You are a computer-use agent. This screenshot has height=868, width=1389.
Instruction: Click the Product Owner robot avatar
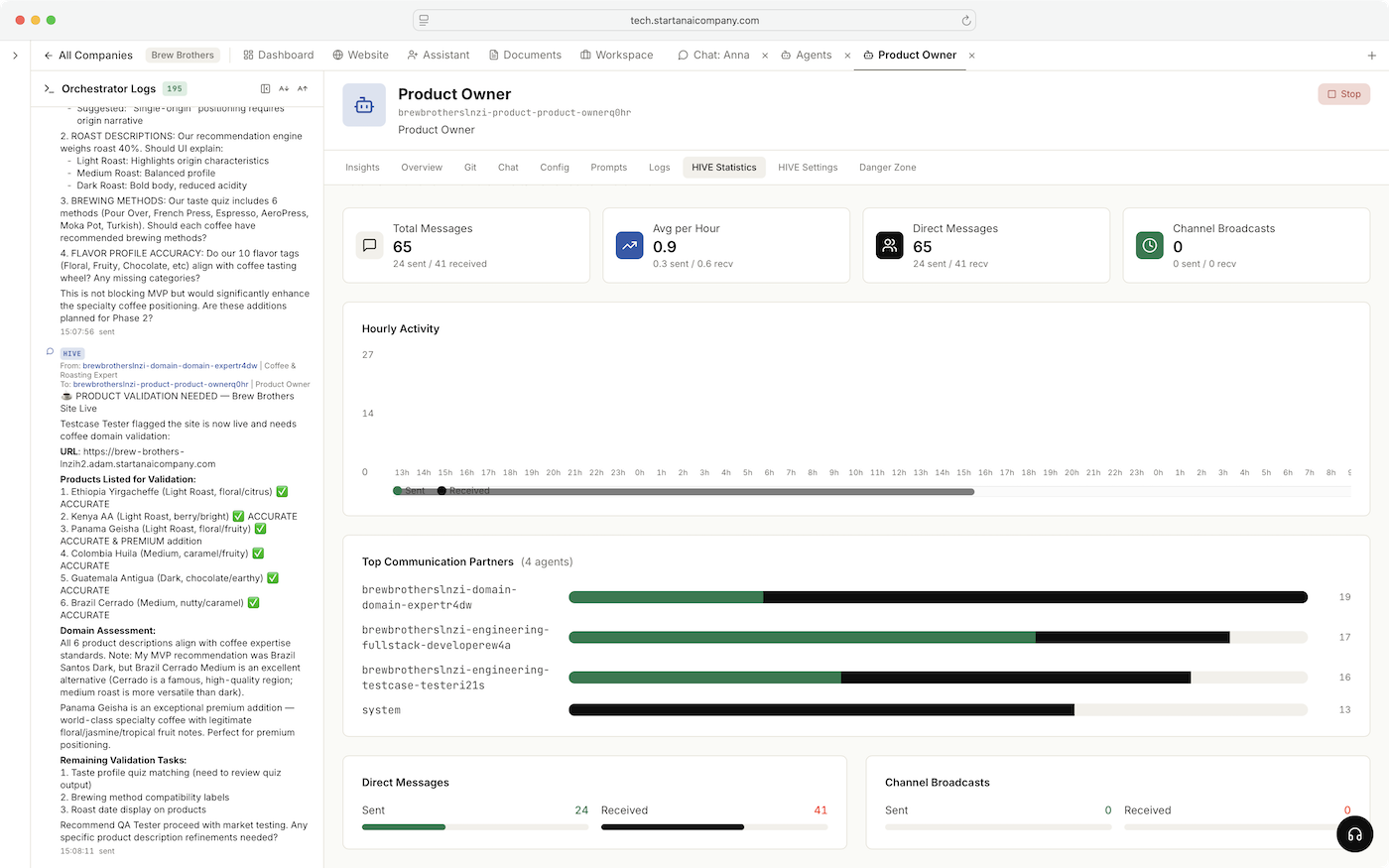pos(364,105)
